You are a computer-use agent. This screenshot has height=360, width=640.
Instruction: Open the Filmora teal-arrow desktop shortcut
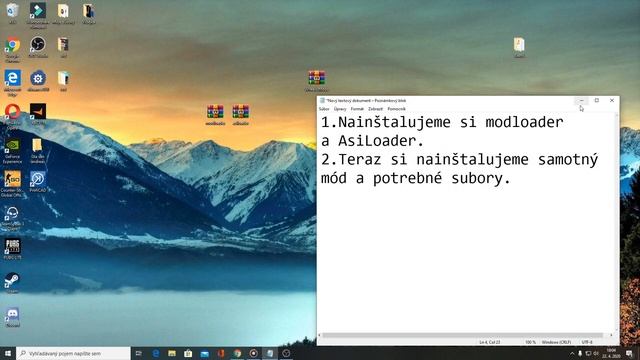coord(38,15)
